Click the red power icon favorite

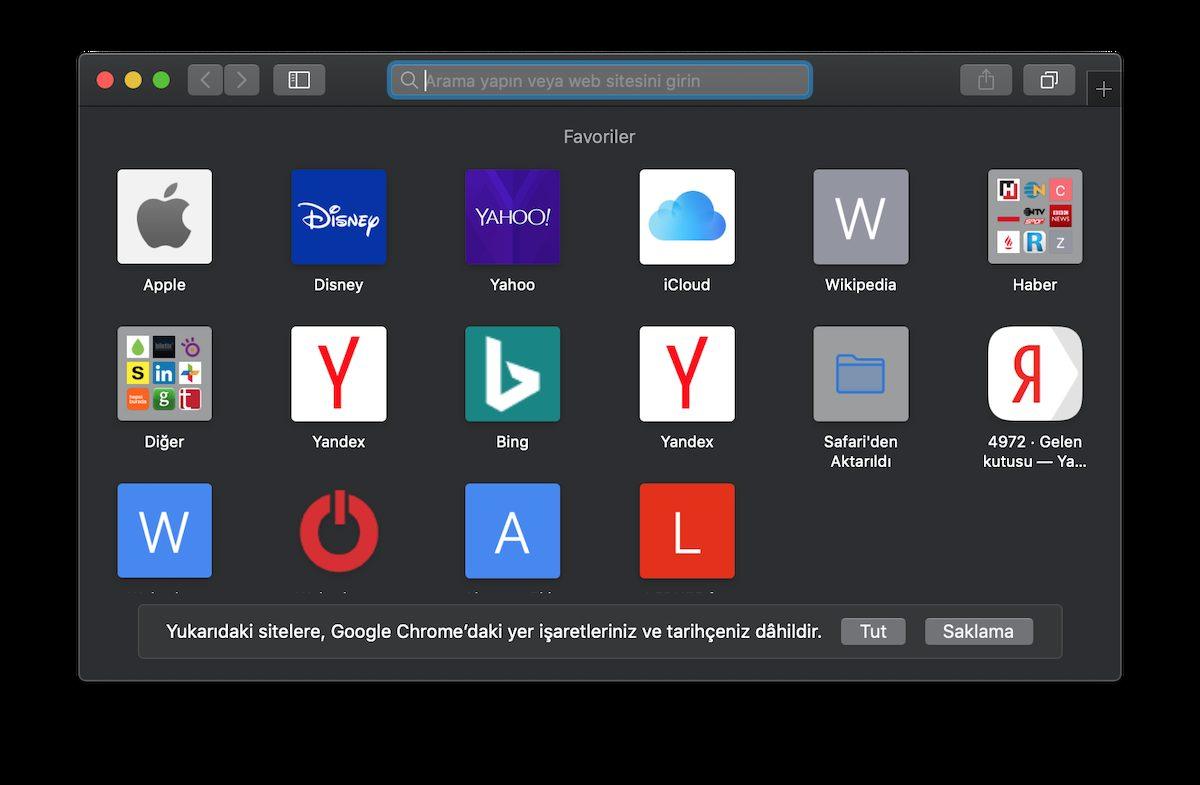point(338,531)
